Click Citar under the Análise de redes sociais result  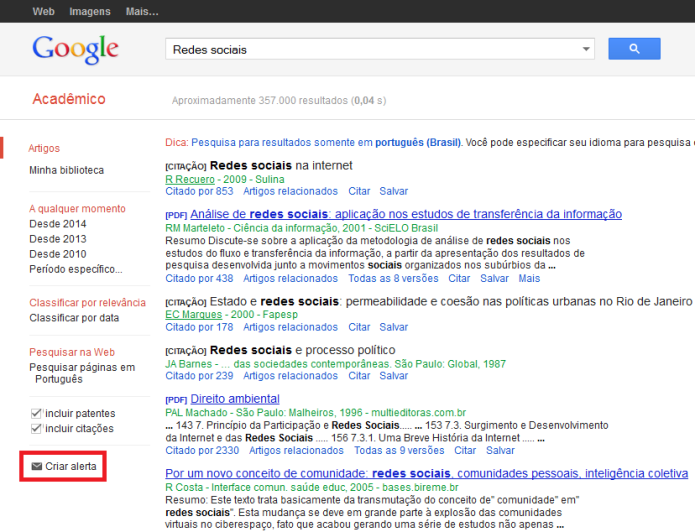point(459,278)
